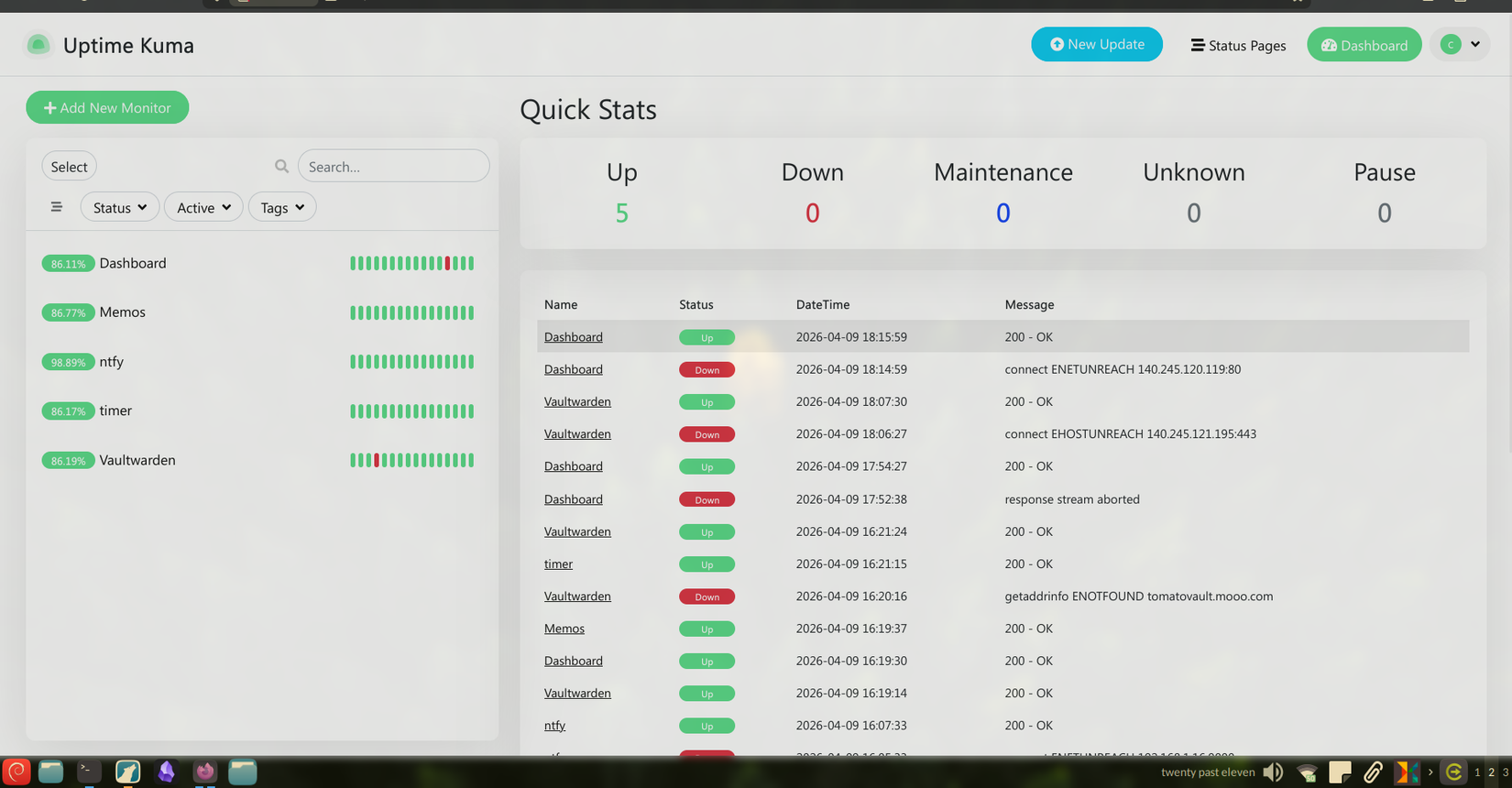Switch to workspace 2
The image size is (1512, 788).
click(x=1491, y=772)
